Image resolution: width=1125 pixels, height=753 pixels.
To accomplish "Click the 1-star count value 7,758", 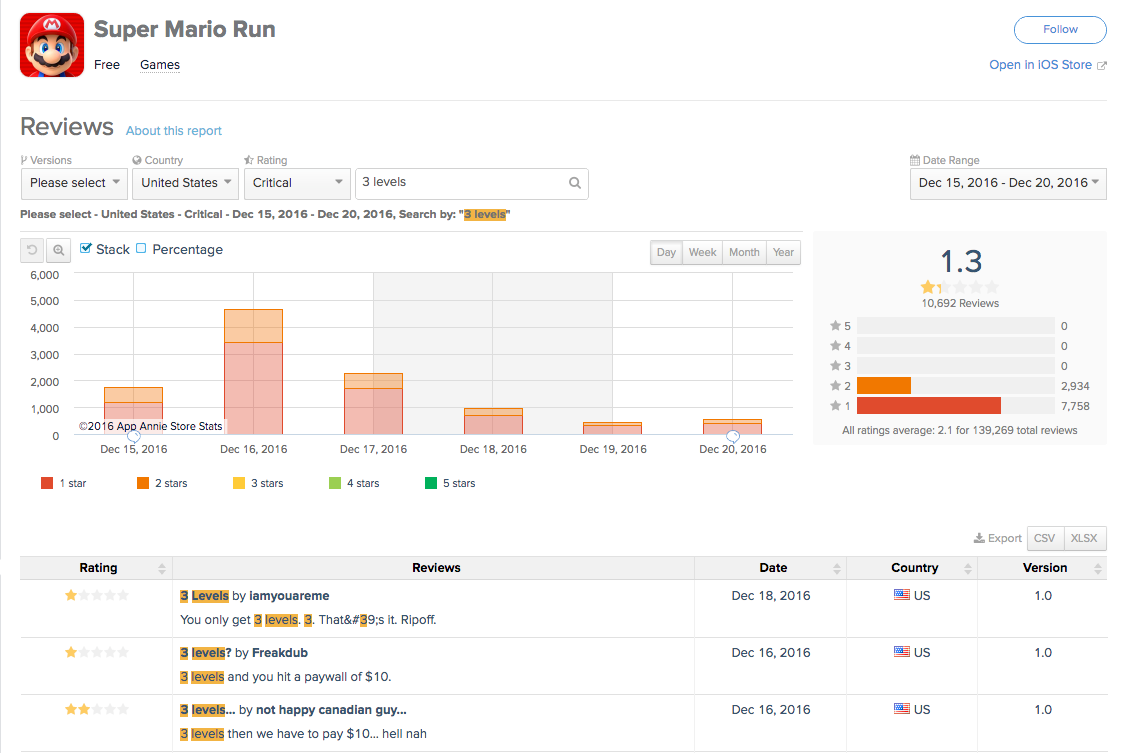I will 1075,406.
